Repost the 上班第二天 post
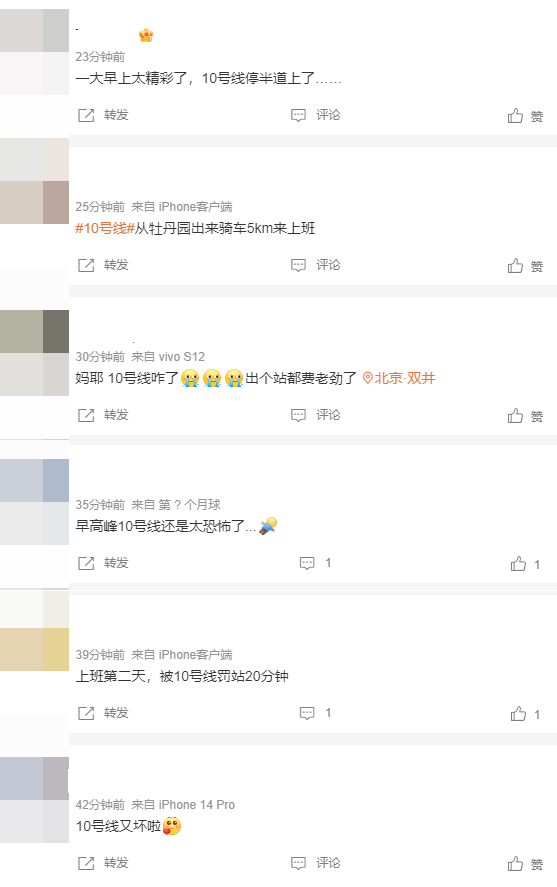This screenshot has height=887, width=557. pyautogui.click(x=103, y=713)
